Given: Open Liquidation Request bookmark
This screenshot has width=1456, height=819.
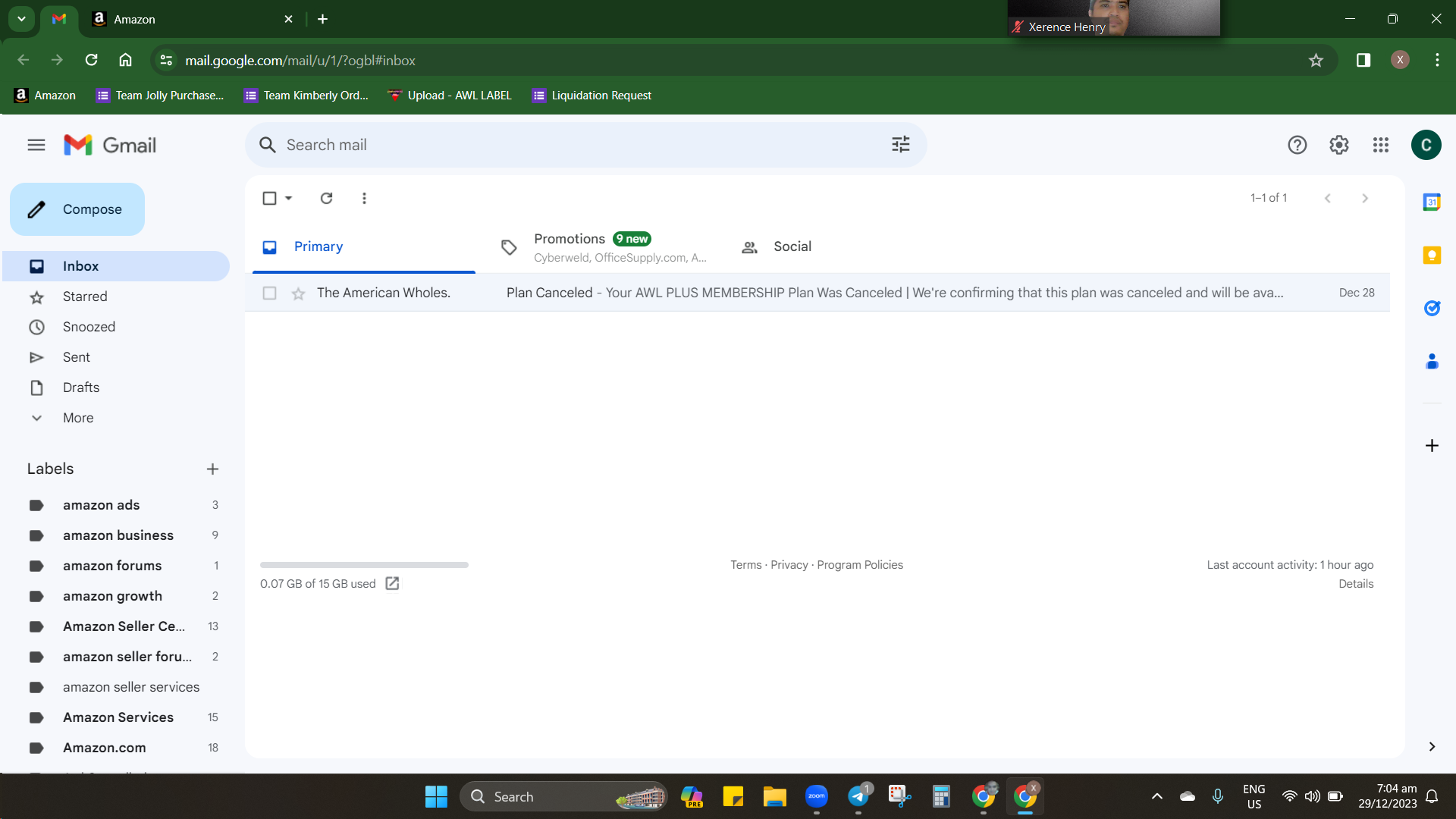Looking at the screenshot, I should pyautogui.click(x=592, y=96).
